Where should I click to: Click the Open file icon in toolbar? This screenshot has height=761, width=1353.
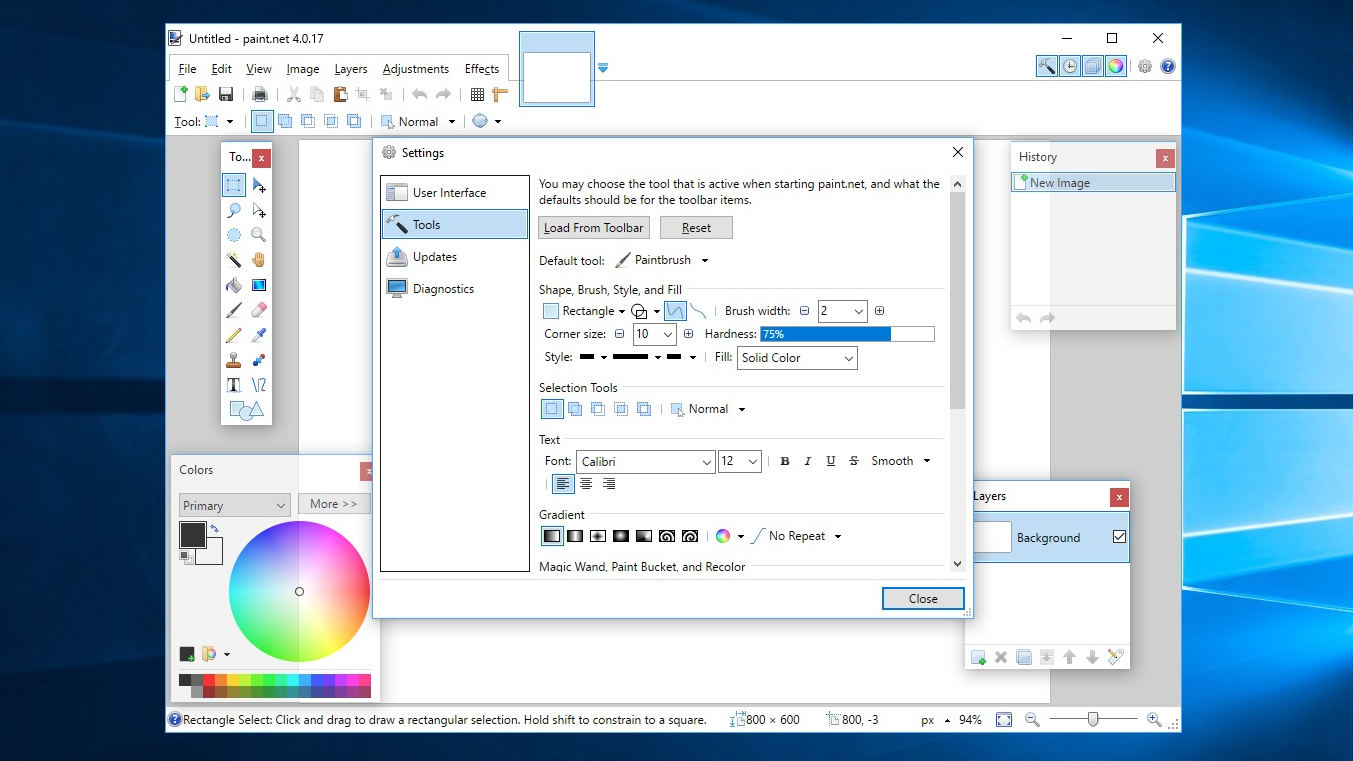pyautogui.click(x=203, y=94)
